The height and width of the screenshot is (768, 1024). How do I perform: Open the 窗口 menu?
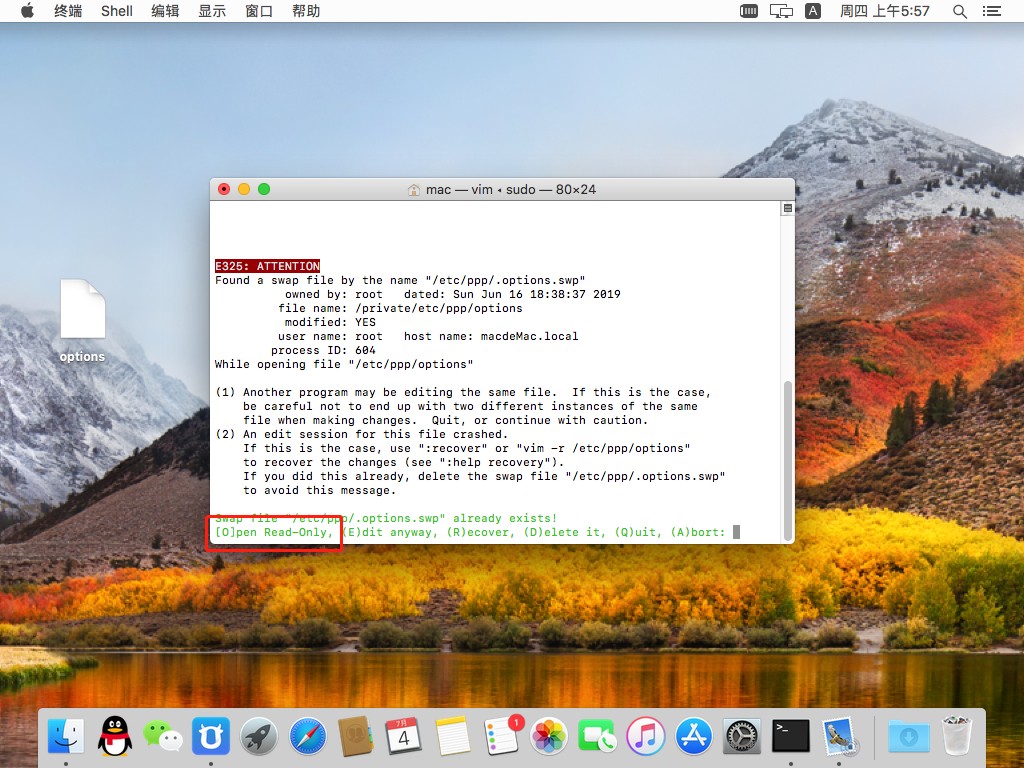[x=259, y=11]
